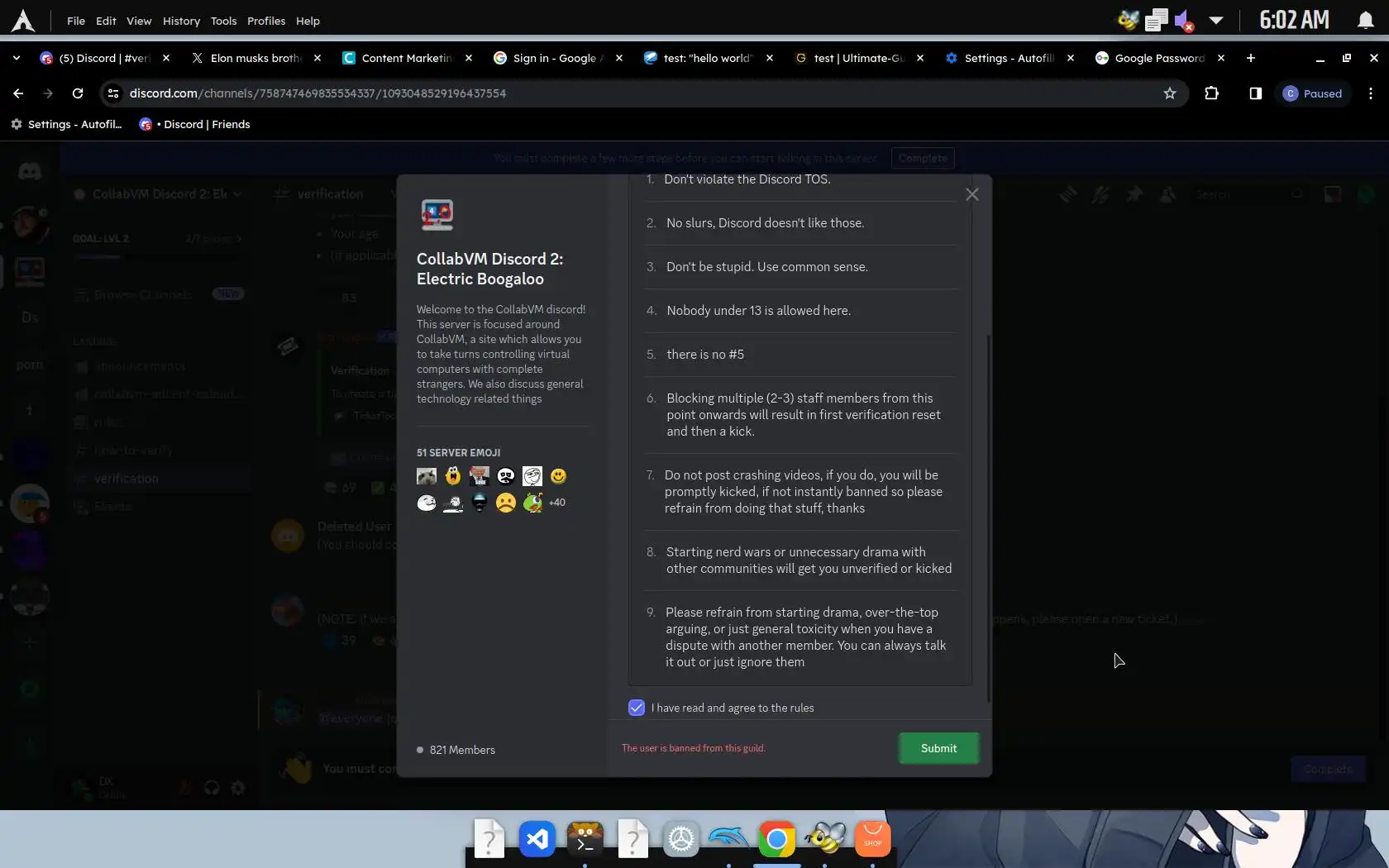Image resolution: width=1389 pixels, height=868 pixels.
Task: View site information for discord.com
Action: [x=113, y=93]
